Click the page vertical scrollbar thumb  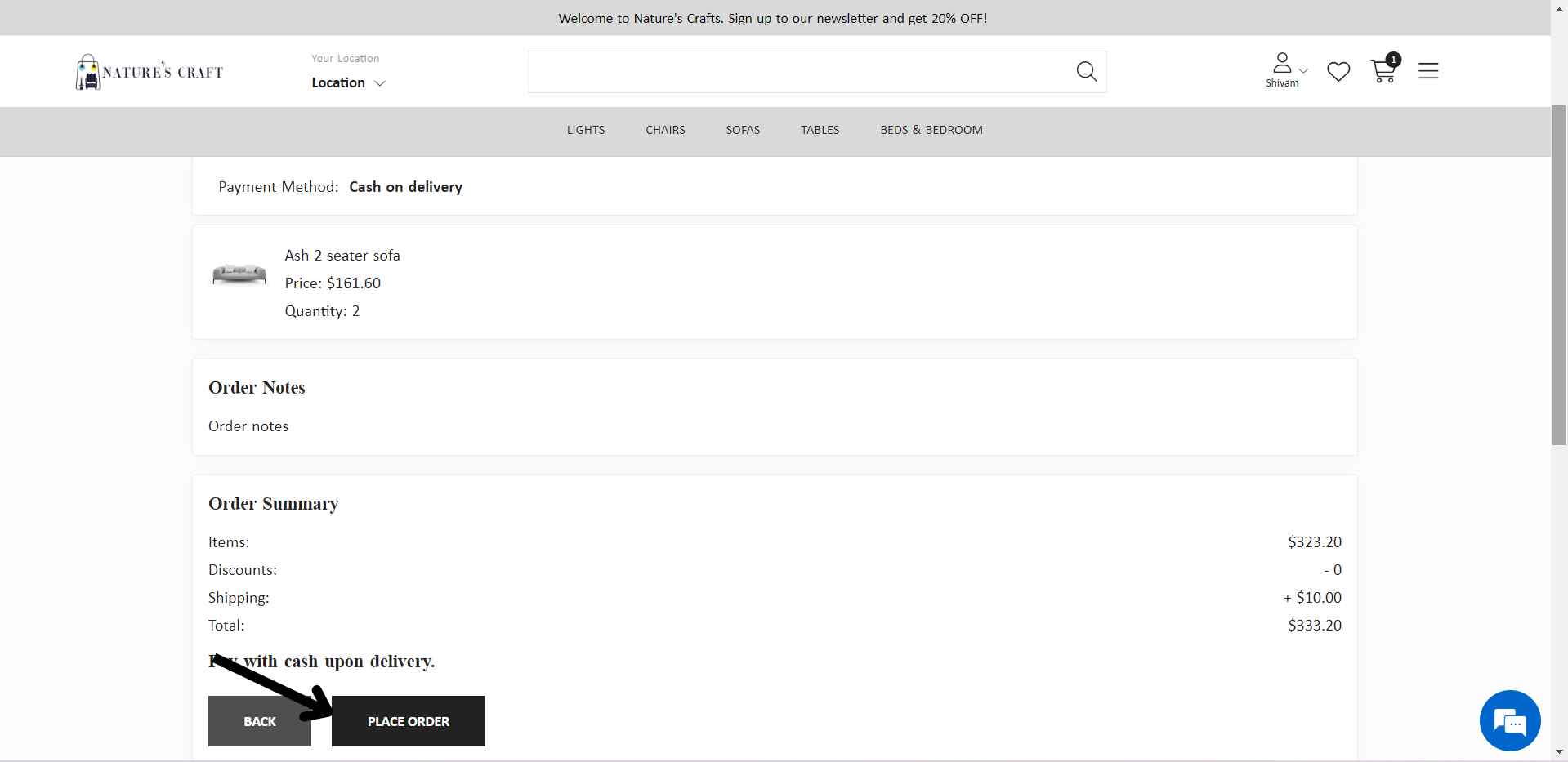point(1559,275)
